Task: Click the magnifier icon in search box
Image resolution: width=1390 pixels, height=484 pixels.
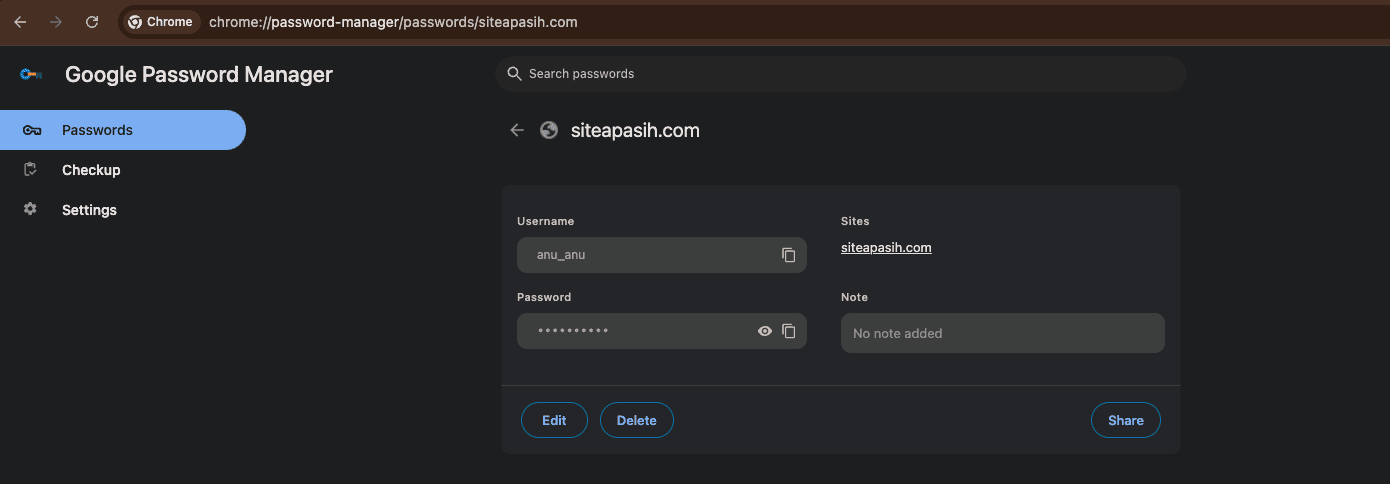Action: [514, 73]
